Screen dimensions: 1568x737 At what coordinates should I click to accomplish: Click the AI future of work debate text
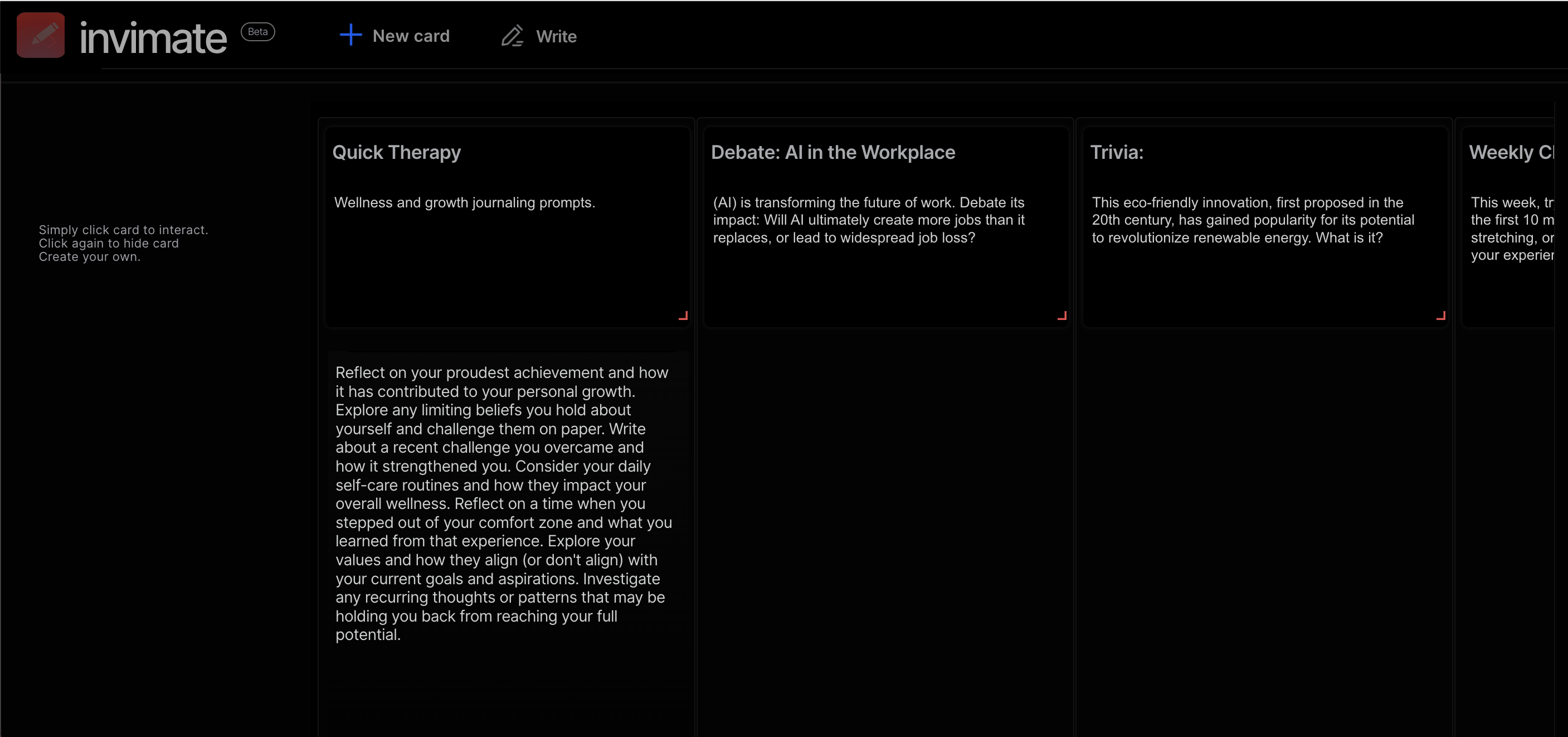869,220
